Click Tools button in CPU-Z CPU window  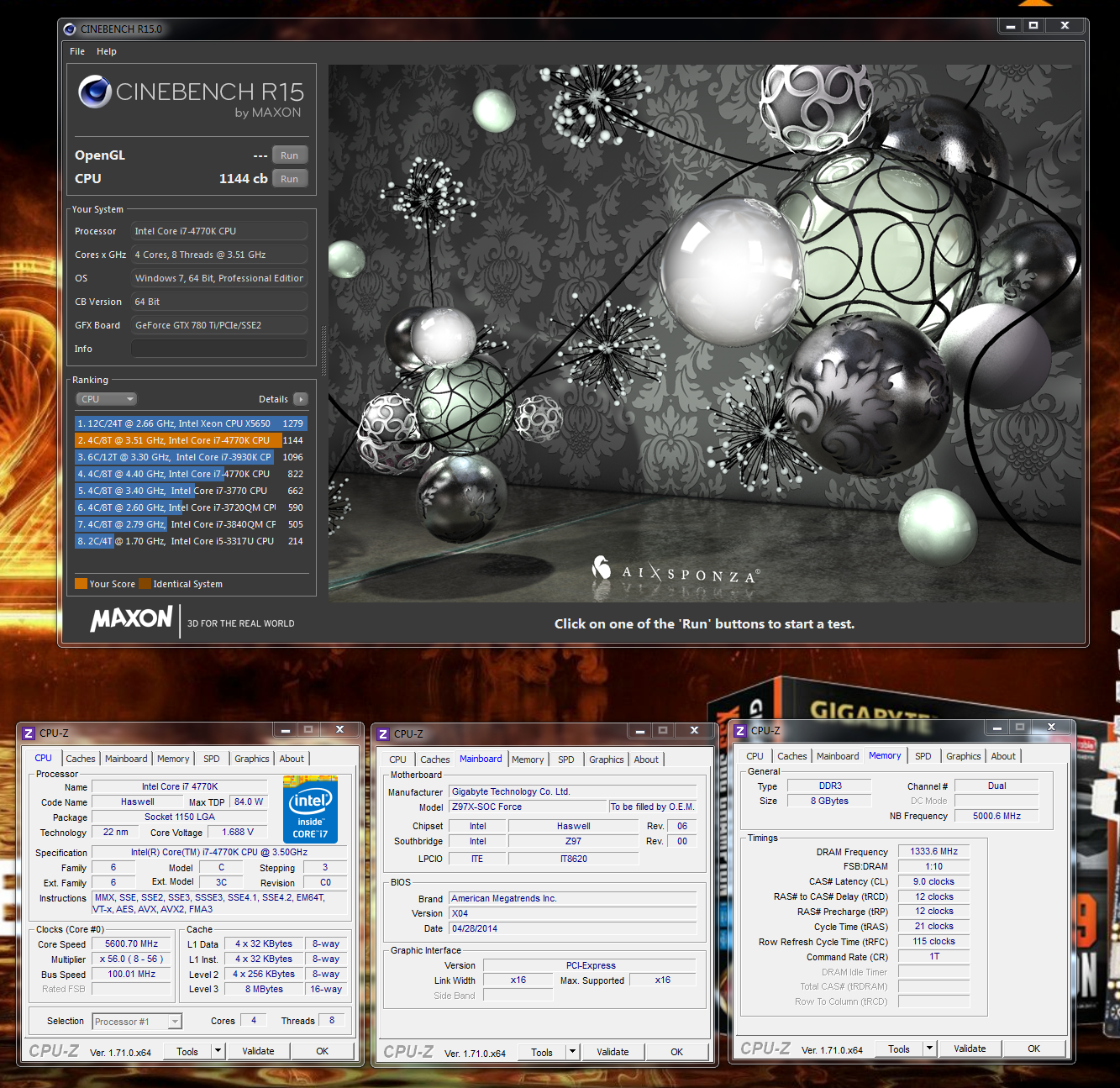[187, 1051]
